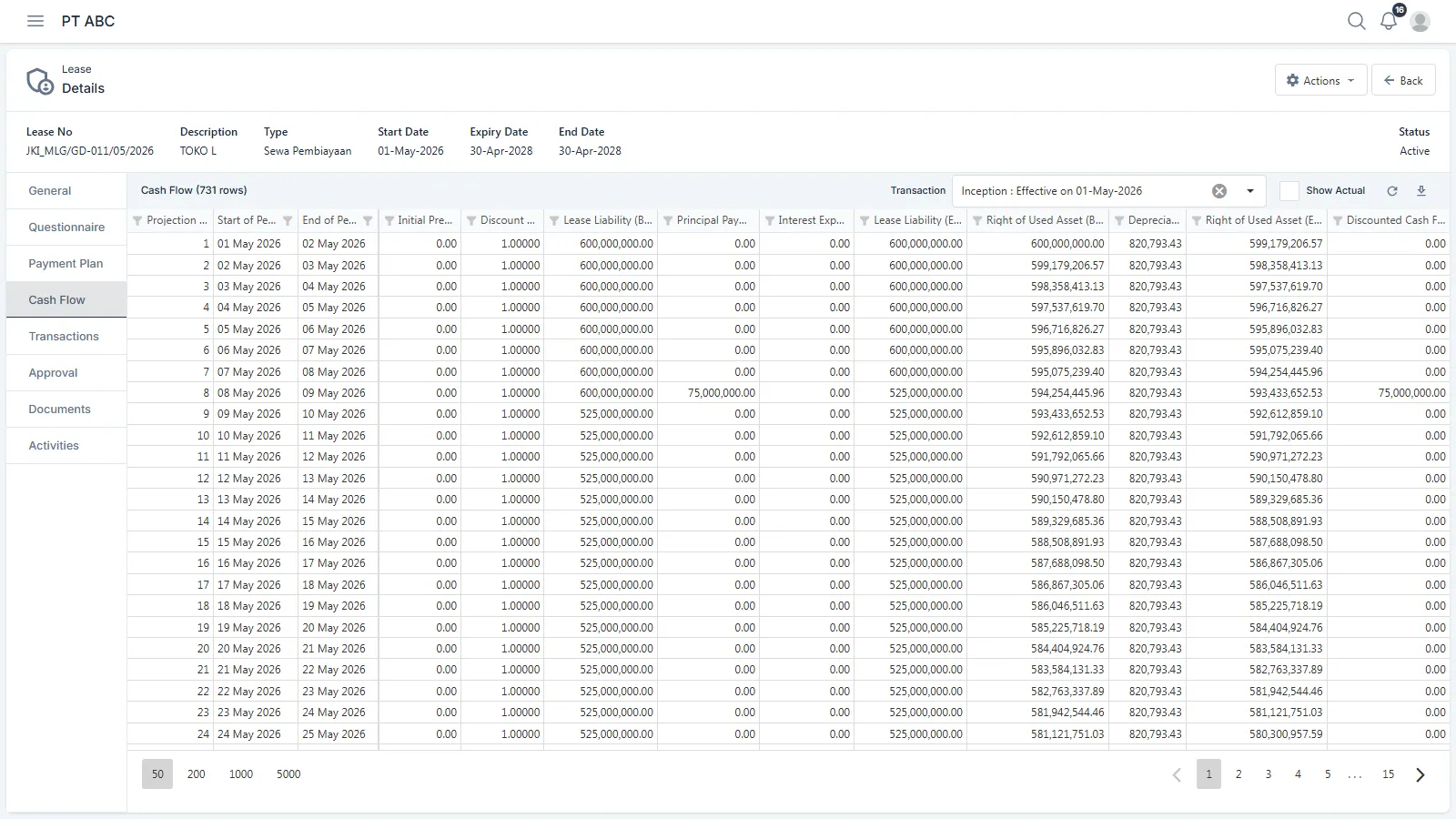This screenshot has height=819, width=1456.
Task: Set page size to 5000 rows
Action: click(x=288, y=774)
